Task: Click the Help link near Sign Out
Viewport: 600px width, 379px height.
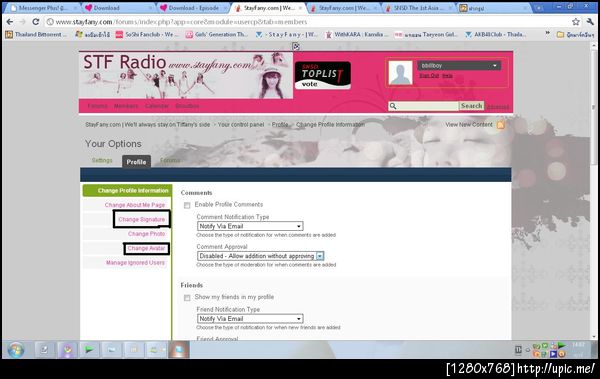Action: click(x=447, y=75)
